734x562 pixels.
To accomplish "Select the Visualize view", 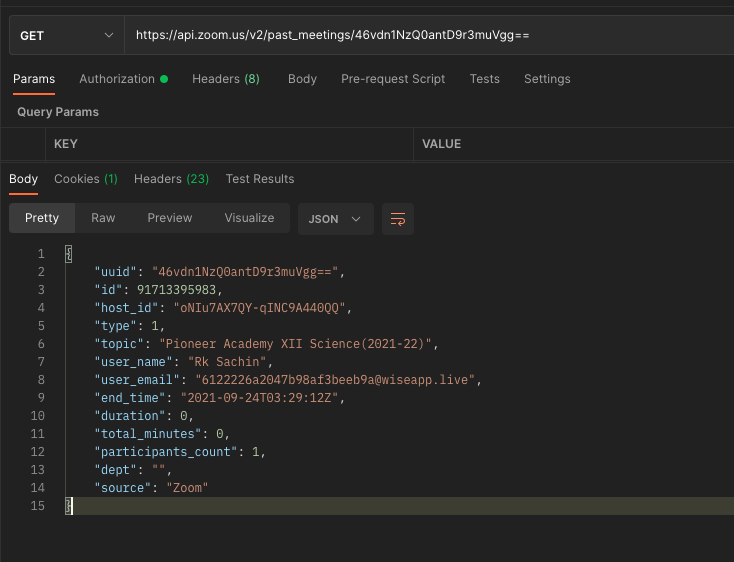I will pos(249,218).
